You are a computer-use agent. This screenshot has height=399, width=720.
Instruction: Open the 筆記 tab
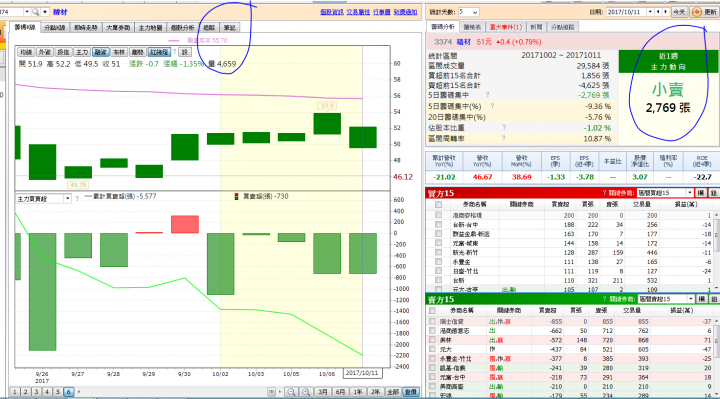(229, 28)
